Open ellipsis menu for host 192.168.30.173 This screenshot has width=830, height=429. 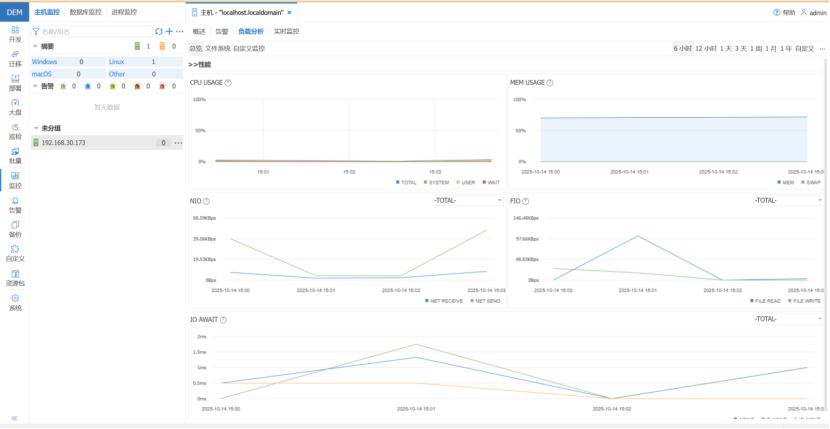click(x=178, y=143)
